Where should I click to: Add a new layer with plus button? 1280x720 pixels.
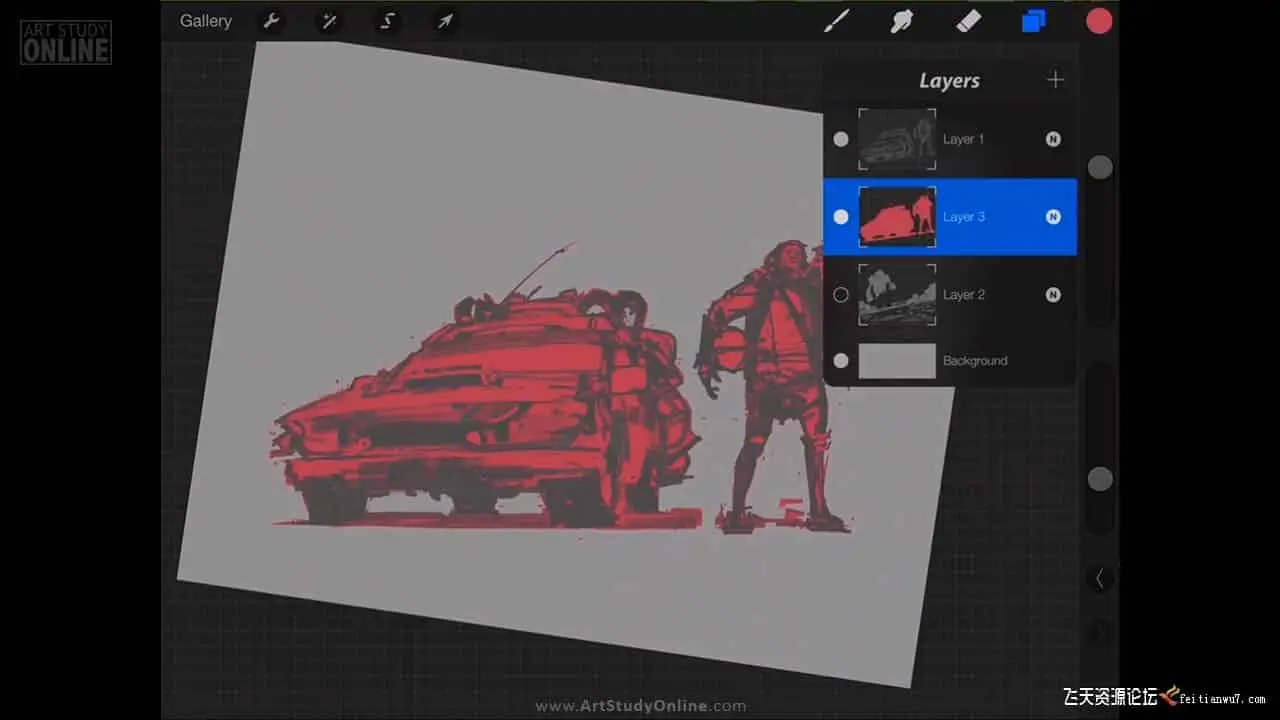click(x=1056, y=80)
